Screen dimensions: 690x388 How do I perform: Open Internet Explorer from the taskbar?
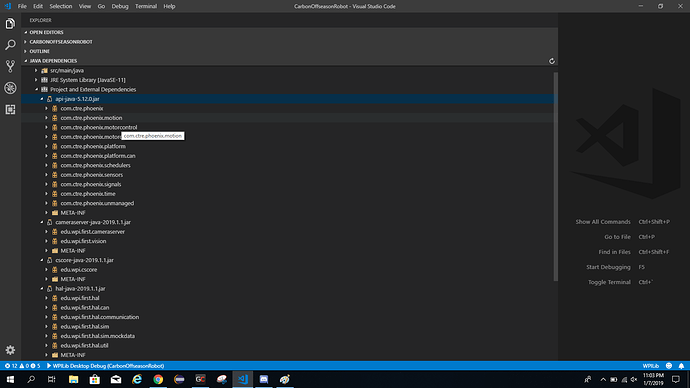[137, 379]
